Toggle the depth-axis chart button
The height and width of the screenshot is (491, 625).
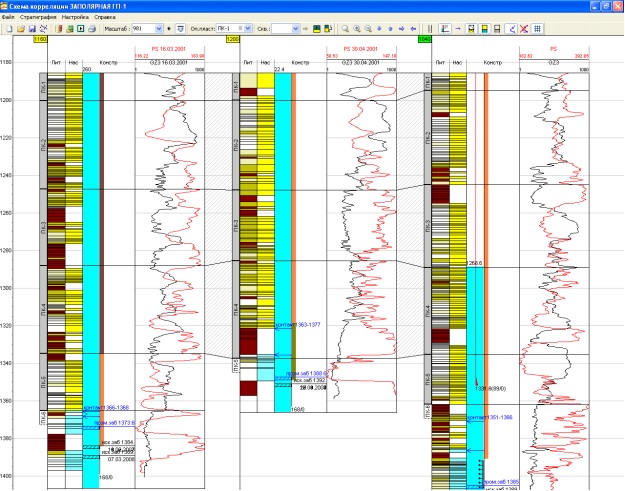(x=445, y=29)
